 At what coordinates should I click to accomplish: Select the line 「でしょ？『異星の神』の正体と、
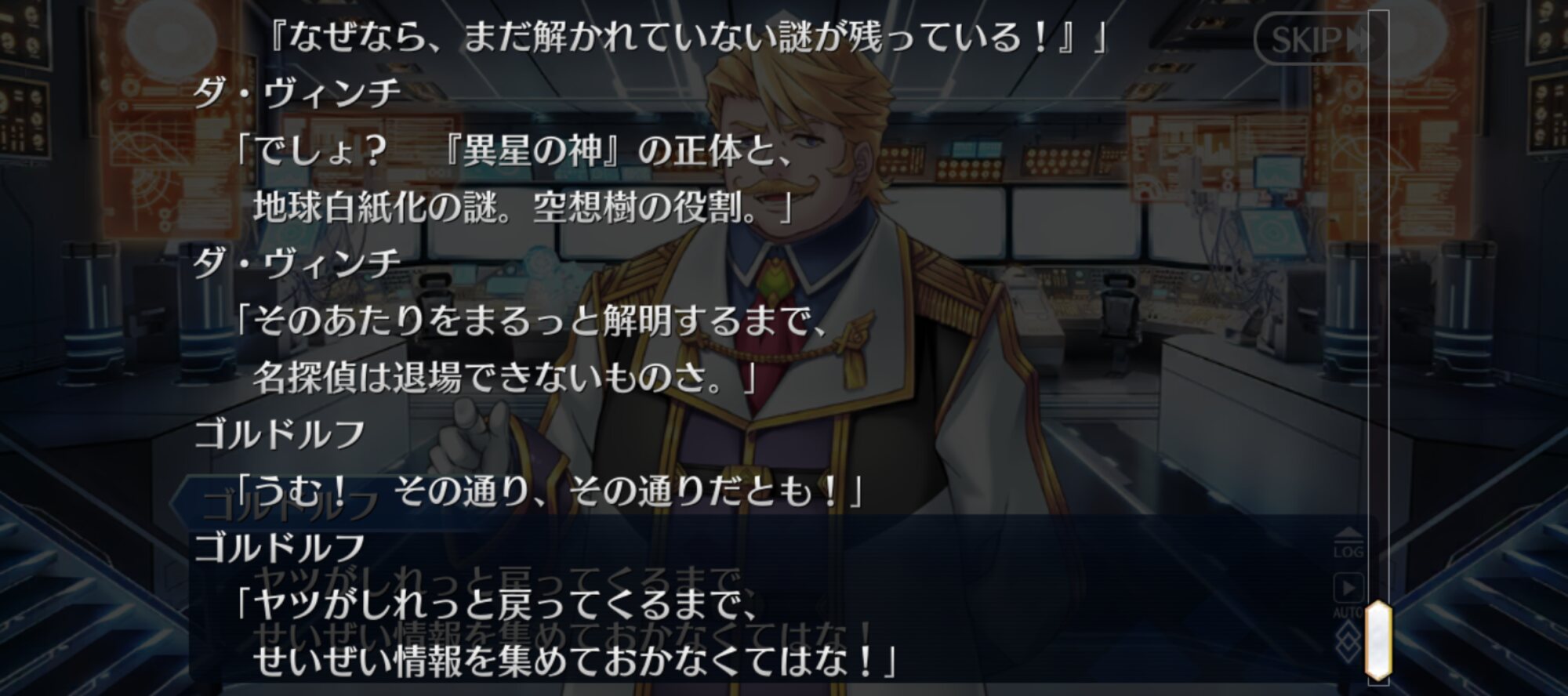coord(514,150)
